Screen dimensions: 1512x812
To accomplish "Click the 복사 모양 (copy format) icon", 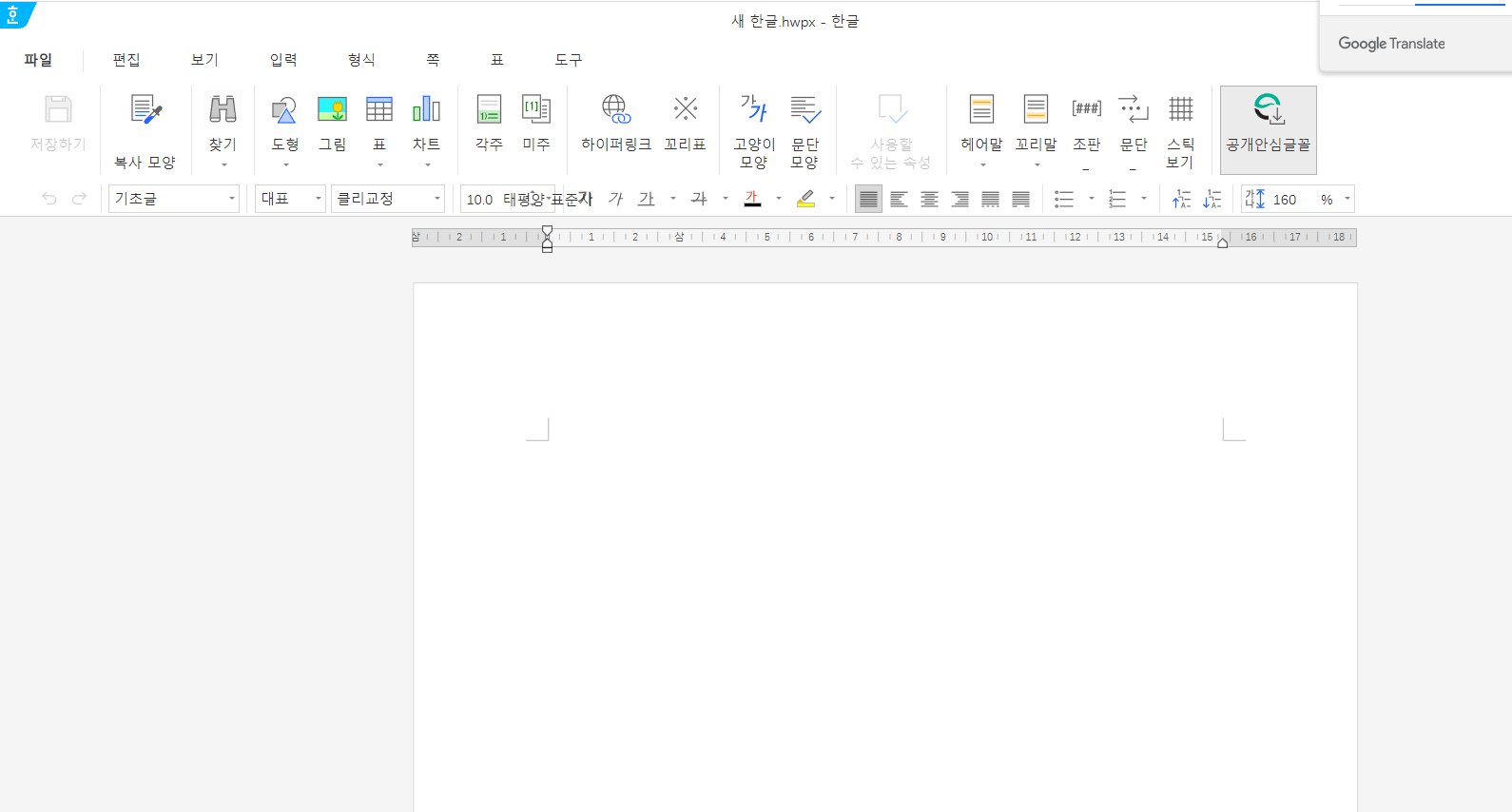I will point(145,110).
